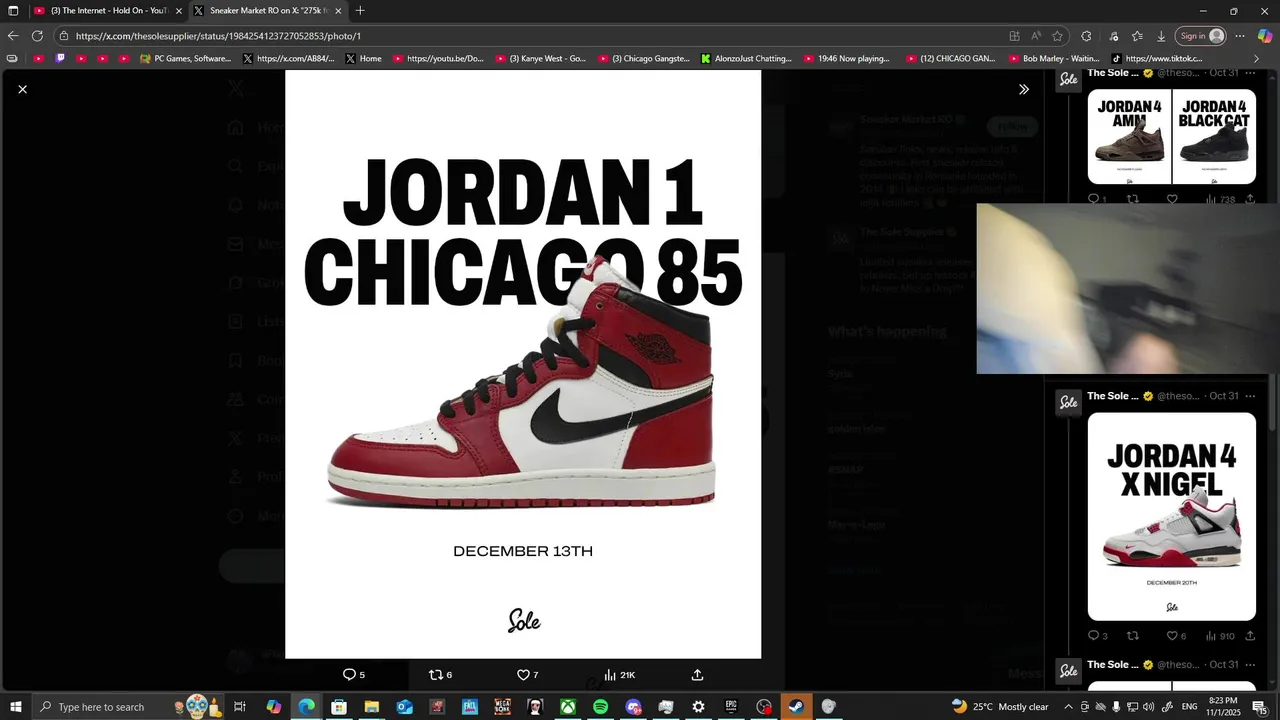1280x720 pixels.
Task: Collapse the side panel with double-chevron icon
Action: pyautogui.click(x=1023, y=89)
